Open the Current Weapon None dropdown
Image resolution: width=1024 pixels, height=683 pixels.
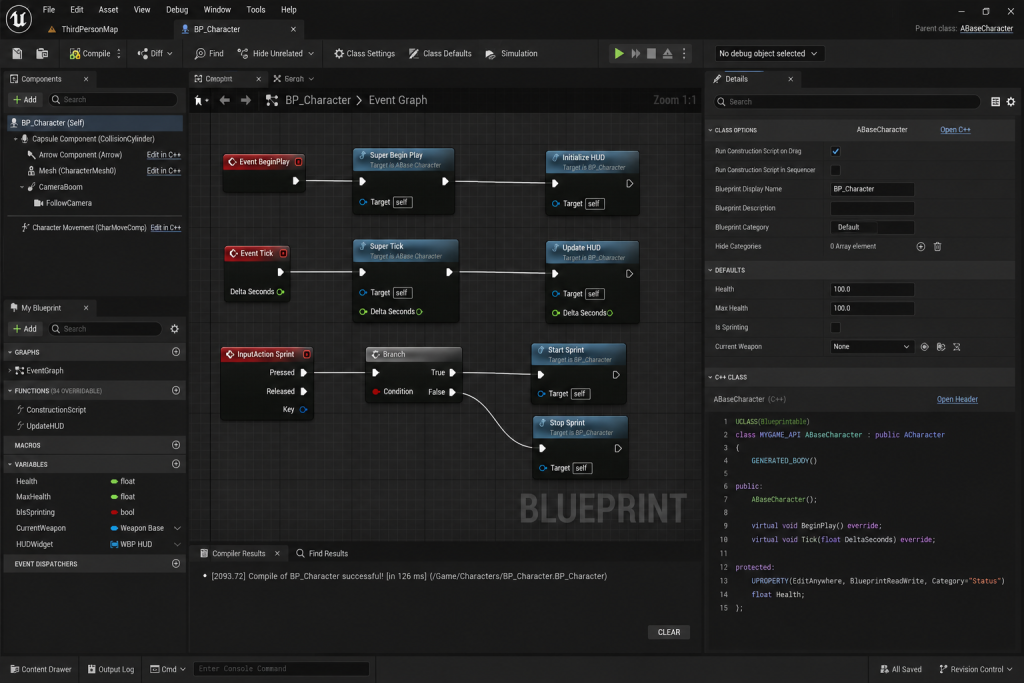tap(871, 347)
